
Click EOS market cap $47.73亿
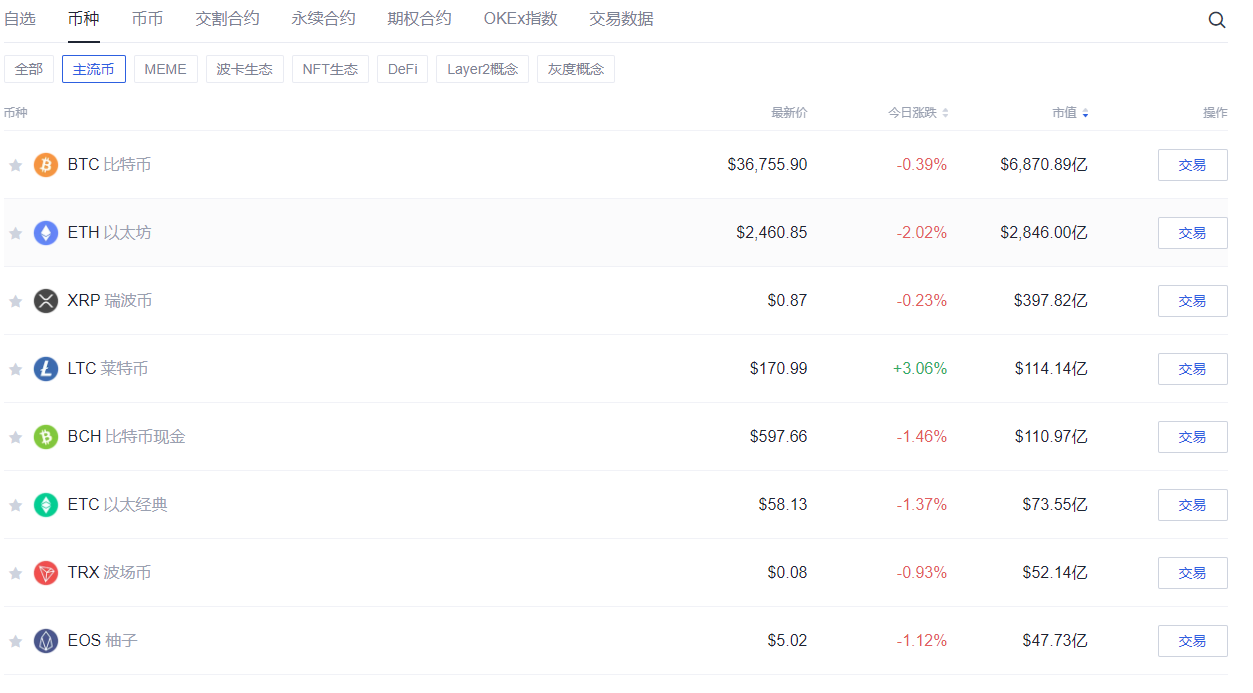pyautogui.click(x=1055, y=641)
